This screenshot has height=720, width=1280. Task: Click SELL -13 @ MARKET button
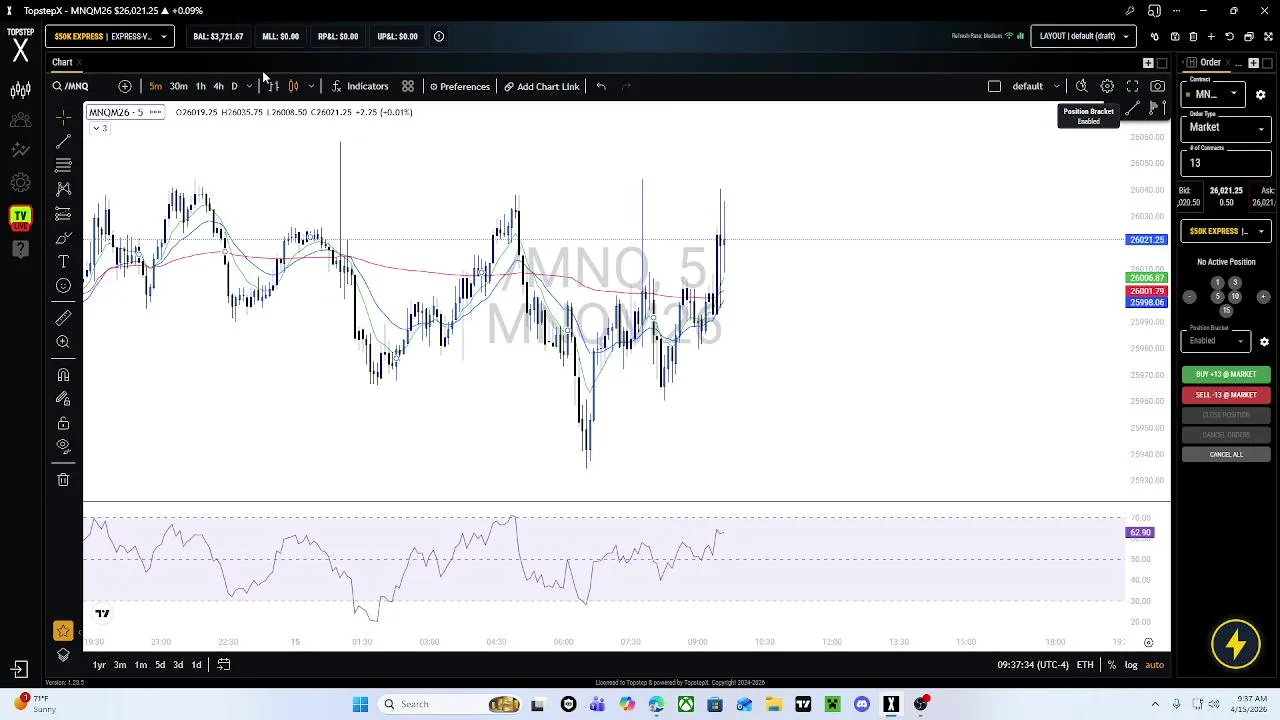(1226, 395)
